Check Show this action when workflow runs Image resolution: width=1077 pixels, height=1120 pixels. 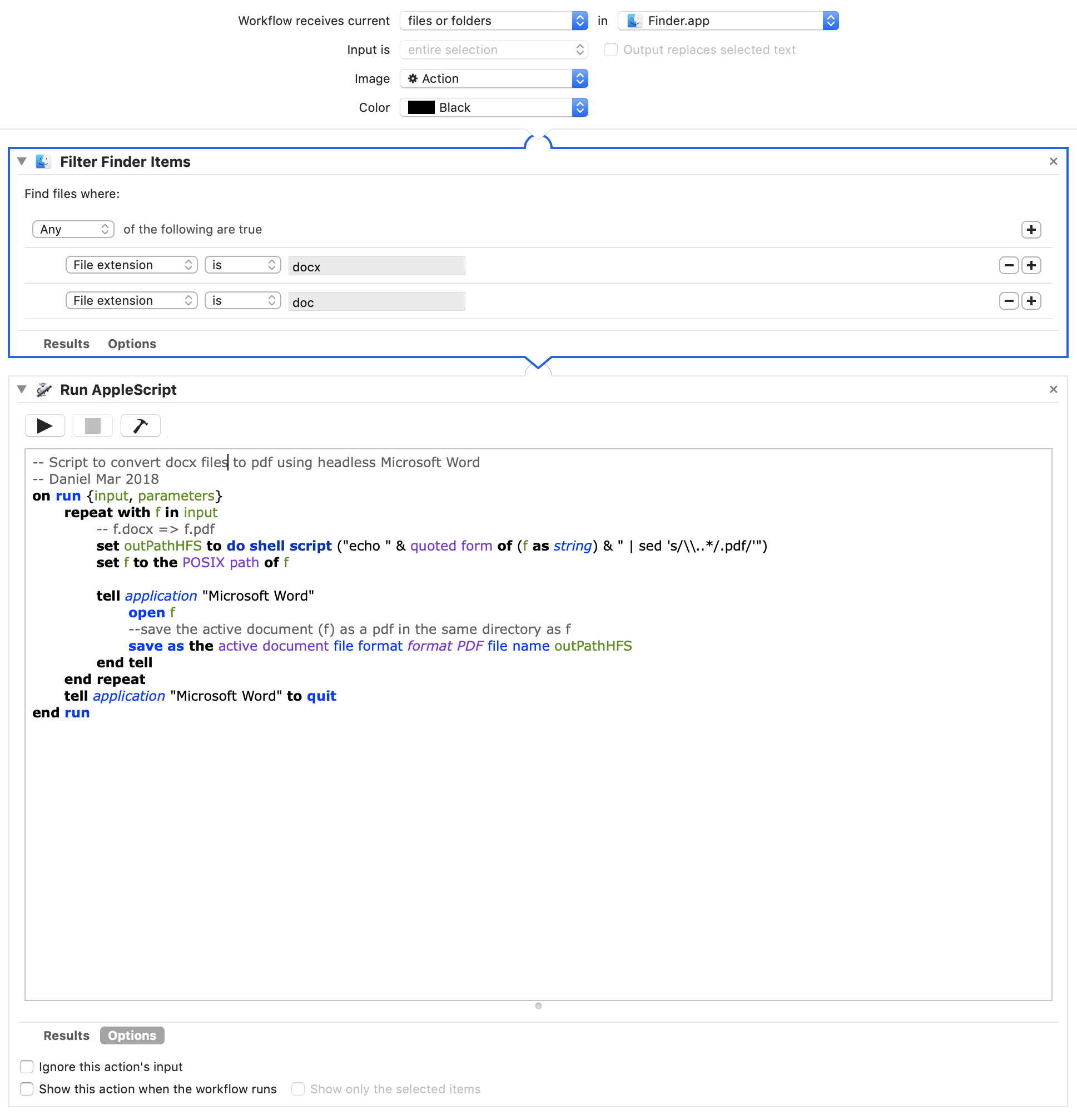27,1089
